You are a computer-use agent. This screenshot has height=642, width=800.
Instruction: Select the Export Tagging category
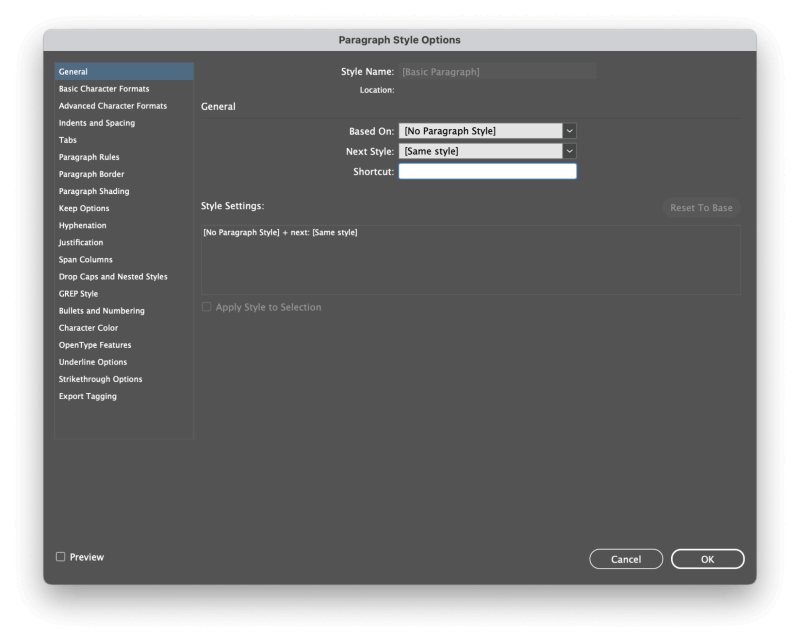(x=87, y=395)
